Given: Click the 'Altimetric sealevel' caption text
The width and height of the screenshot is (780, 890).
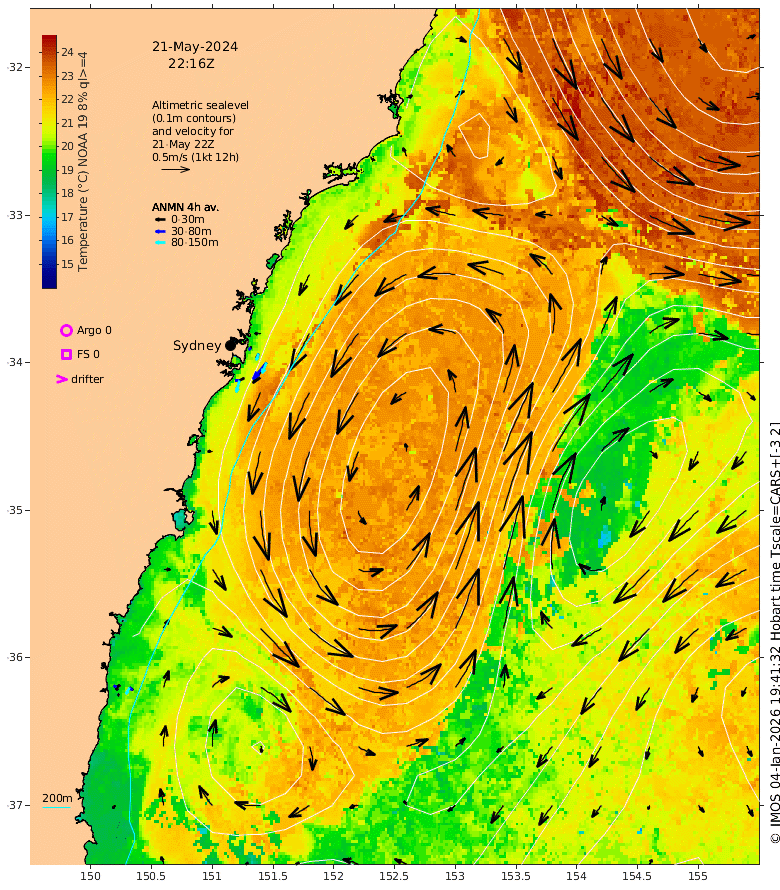Looking at the screenshot, I should tap(200, 105).
